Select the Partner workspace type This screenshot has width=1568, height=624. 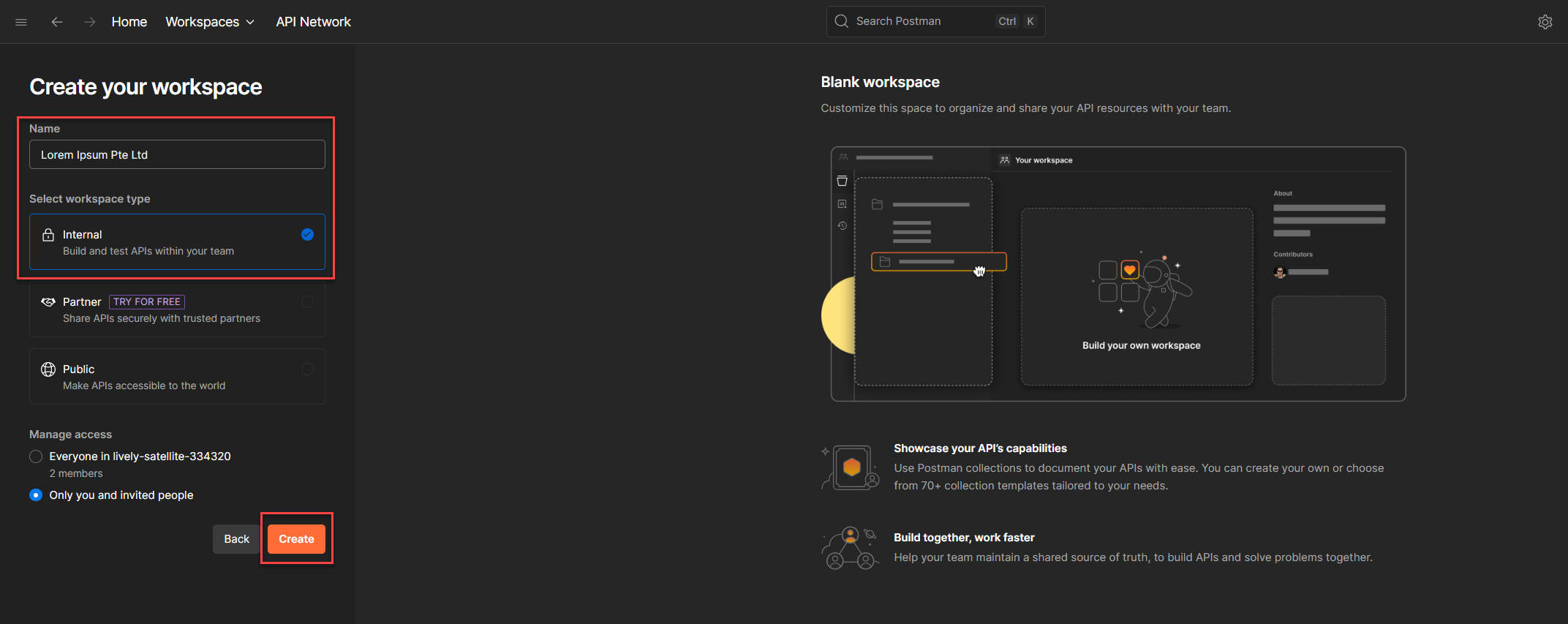(x=177, y=309)
